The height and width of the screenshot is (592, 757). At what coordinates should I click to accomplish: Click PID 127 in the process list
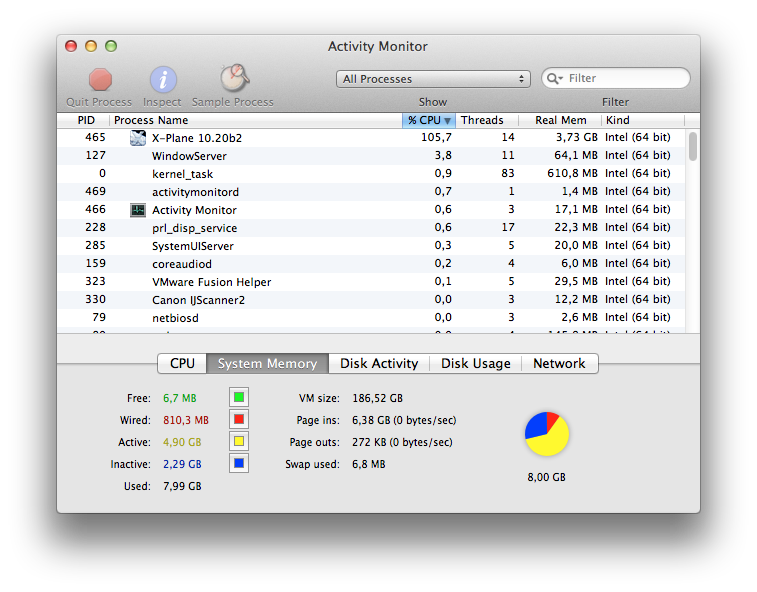(95, 155)
